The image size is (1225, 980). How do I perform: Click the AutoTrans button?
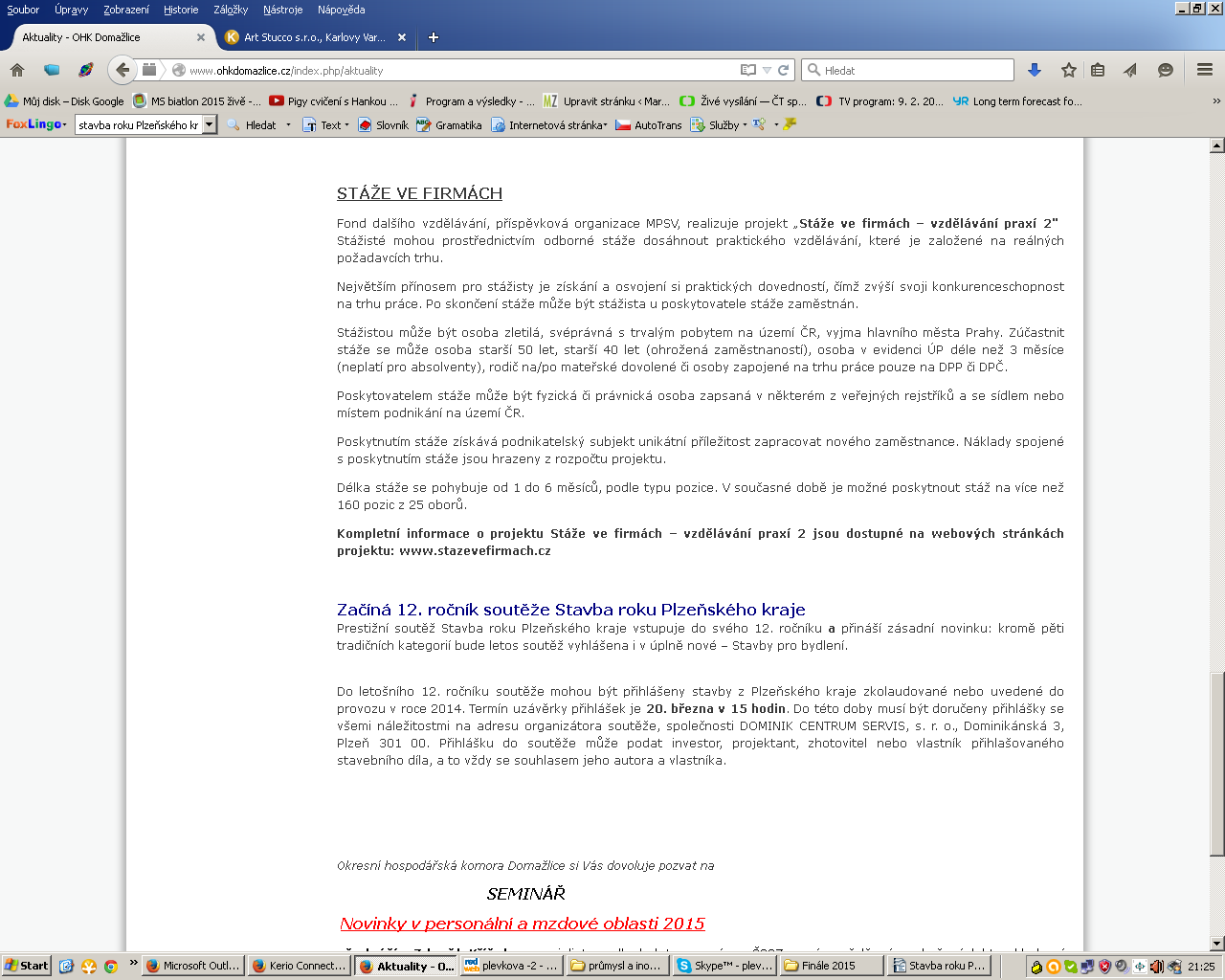coord(649,124)
